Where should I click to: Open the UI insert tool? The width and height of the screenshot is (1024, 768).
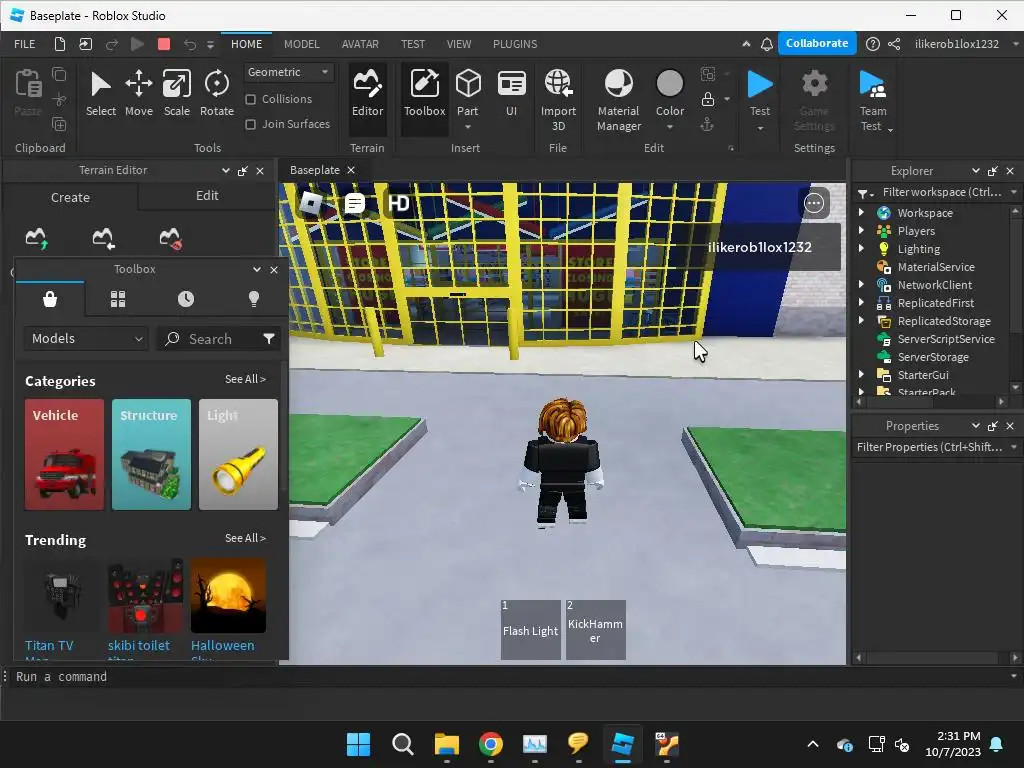click(x=511, y=93)
